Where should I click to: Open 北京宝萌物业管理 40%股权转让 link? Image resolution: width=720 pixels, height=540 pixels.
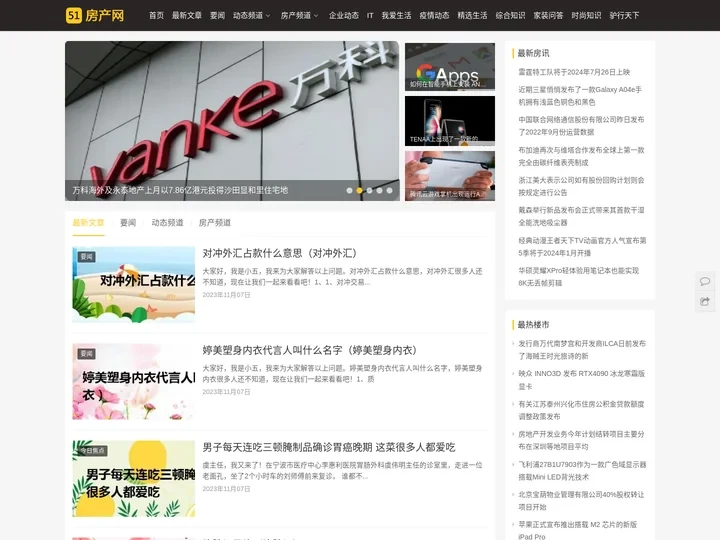581,501
